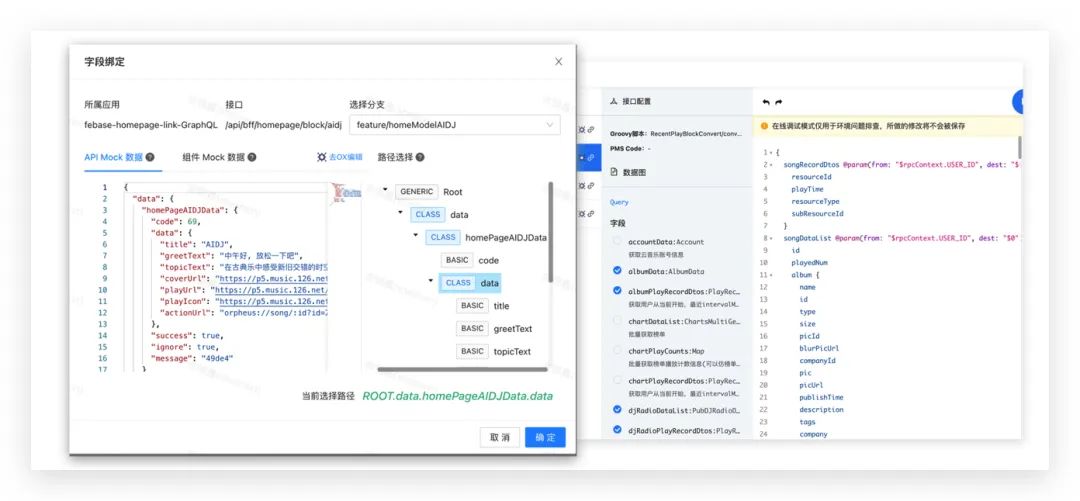Click blurPicUrl on line 17 of background editor
This screenshot has width=1080, height=501.
819,348
